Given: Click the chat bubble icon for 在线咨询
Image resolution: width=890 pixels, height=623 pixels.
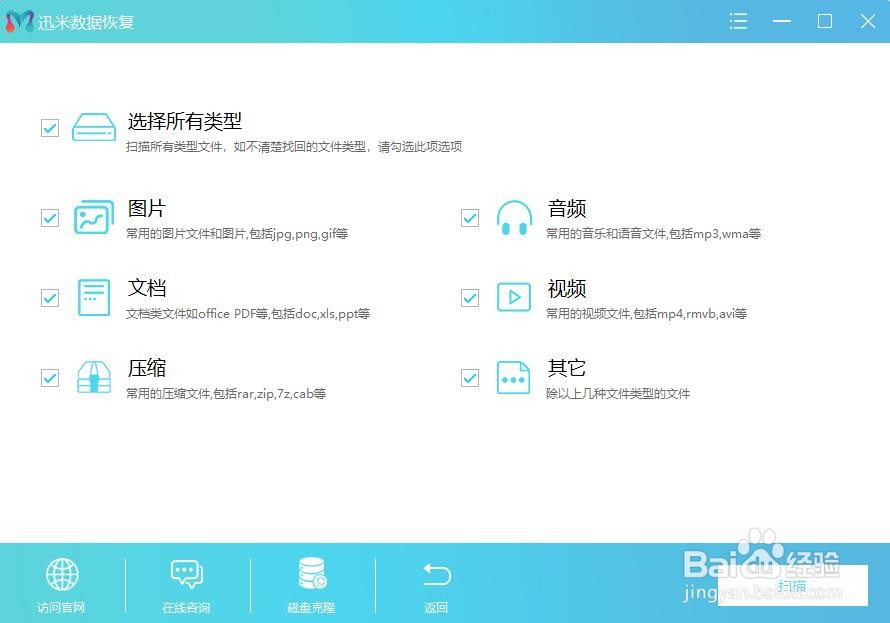Looking at the screenshot, I should (x=186, y=574).
